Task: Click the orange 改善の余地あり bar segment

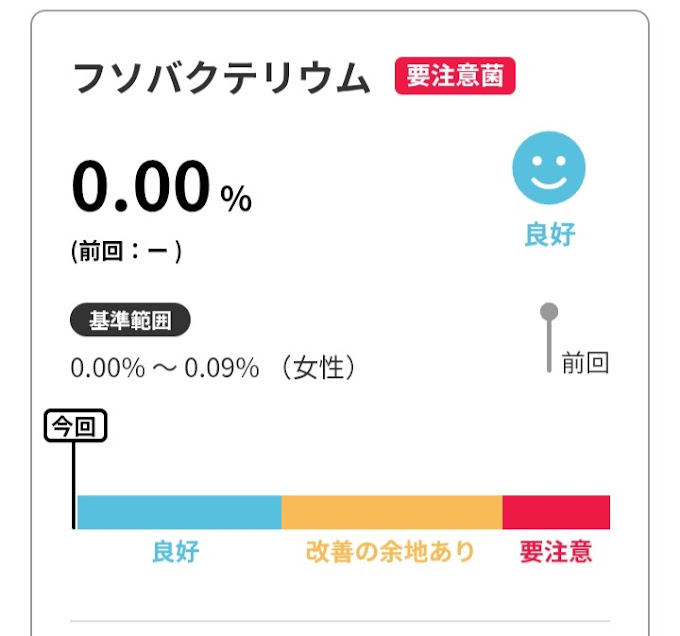Action: point(391,511)
